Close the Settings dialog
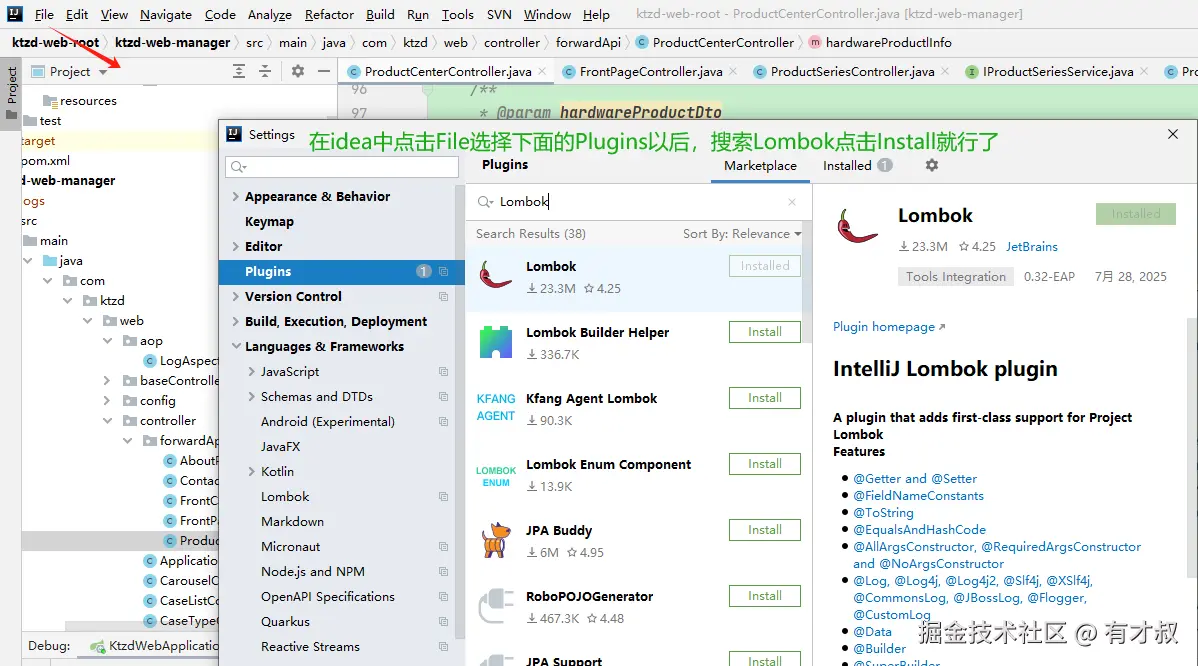The height and width of the screenshot is (666, 1198). pyautogui.click(x=1173, y=134)
